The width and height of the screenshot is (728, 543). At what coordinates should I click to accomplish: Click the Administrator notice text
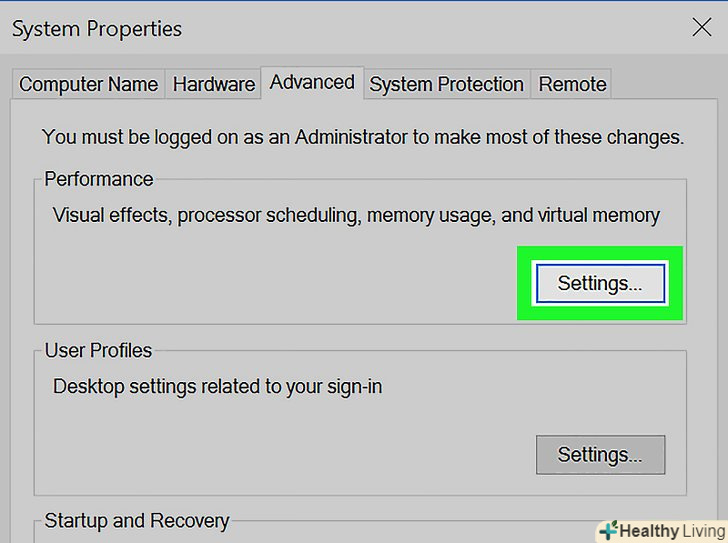(363, 137)
